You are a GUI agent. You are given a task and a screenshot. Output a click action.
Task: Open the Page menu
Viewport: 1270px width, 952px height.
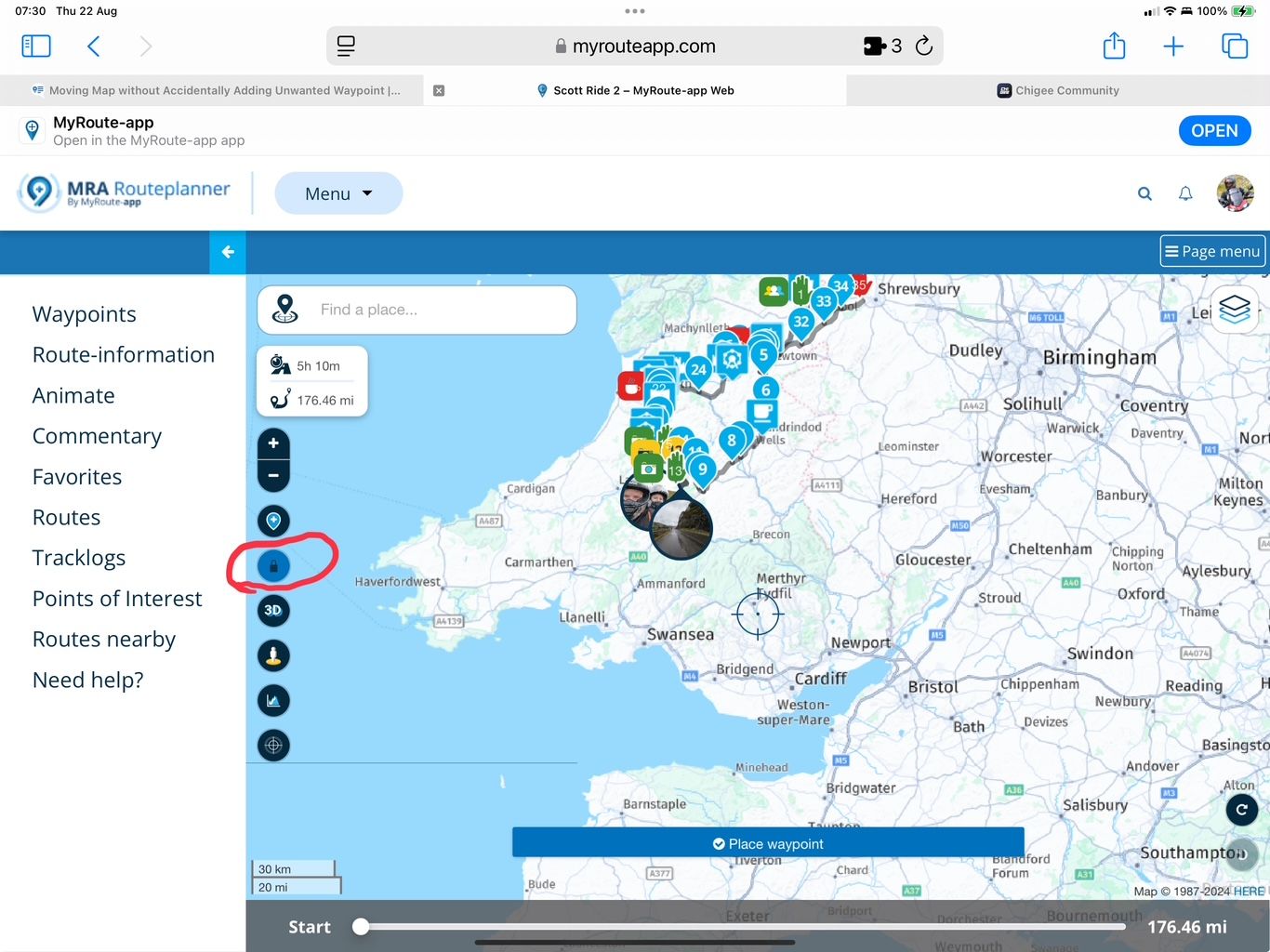[1212, 251]
